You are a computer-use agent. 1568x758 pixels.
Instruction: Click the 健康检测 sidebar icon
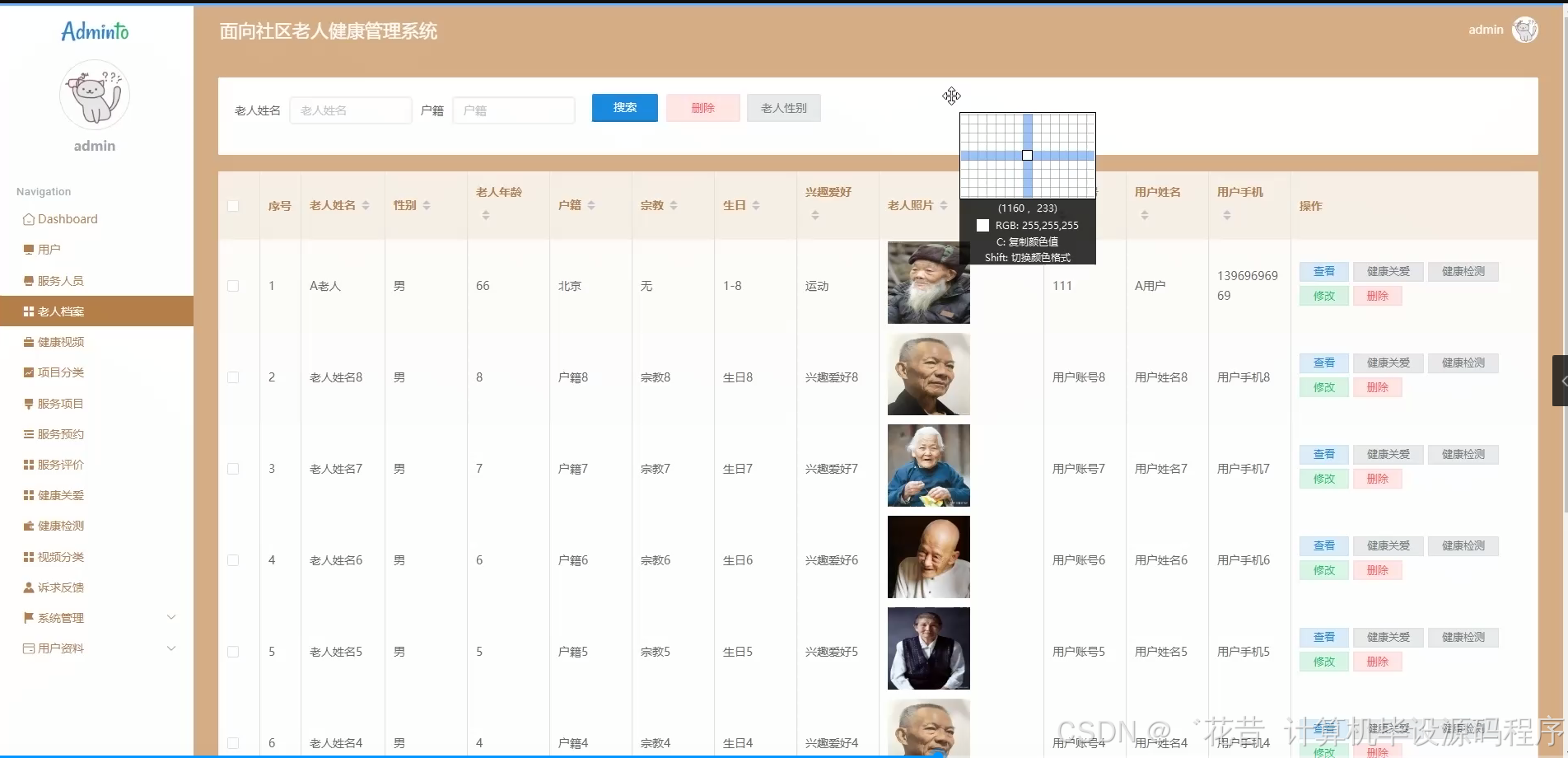coord(29,526)
